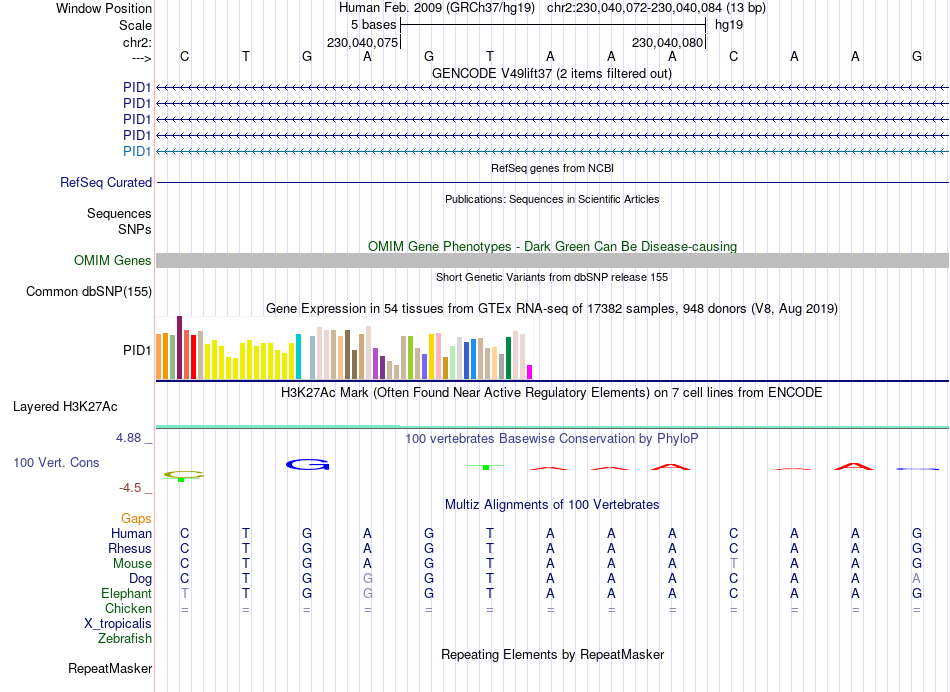The height and width of the screenshot is (692, 950).
Task: Click the PID1 label beside GTEx bars
Action: click(x=136, y=350)
